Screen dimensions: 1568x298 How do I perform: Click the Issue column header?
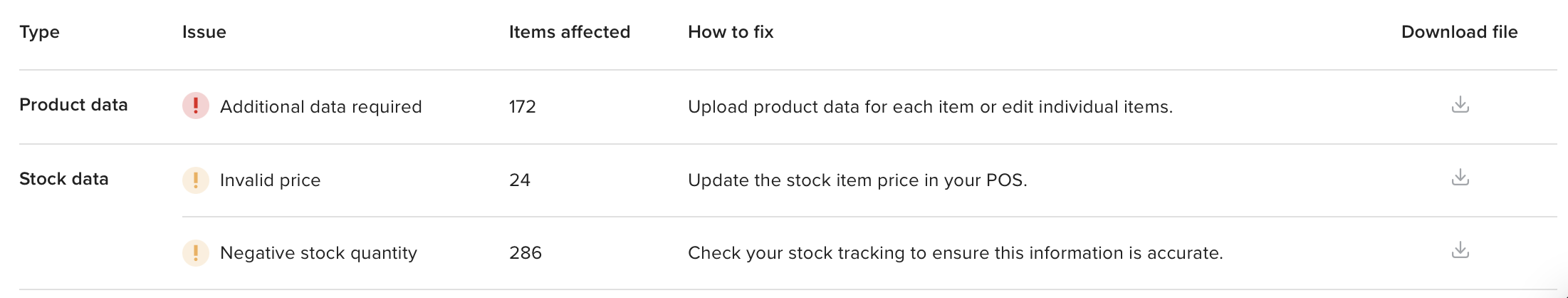coord(204,32)
